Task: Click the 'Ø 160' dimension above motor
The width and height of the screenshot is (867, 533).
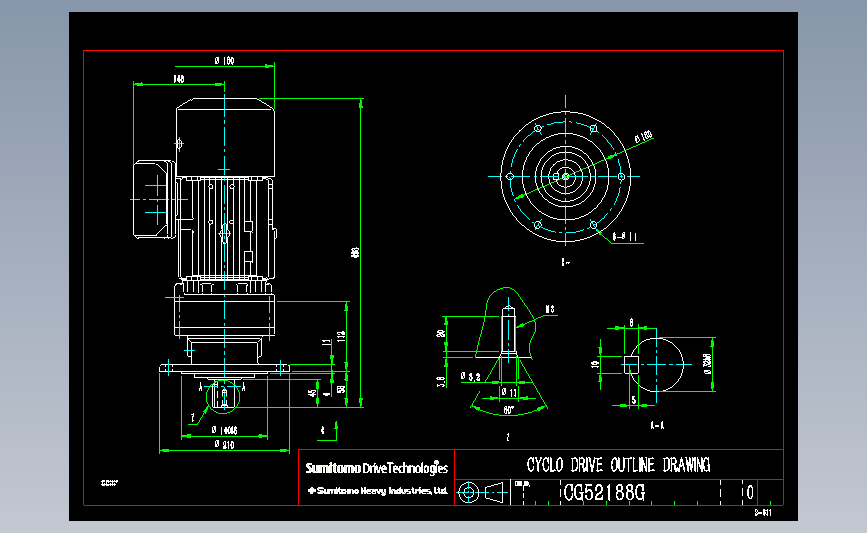Action: coord(224,60)
